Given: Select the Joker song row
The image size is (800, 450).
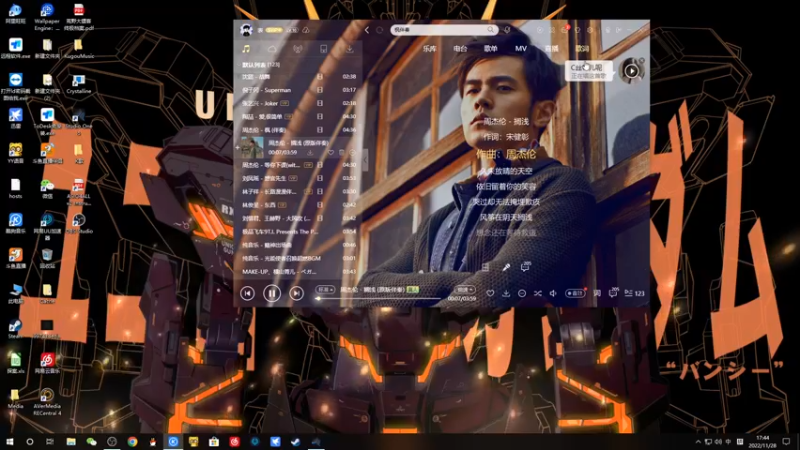Looking at the screenshot, I should [x=298, y=103].
